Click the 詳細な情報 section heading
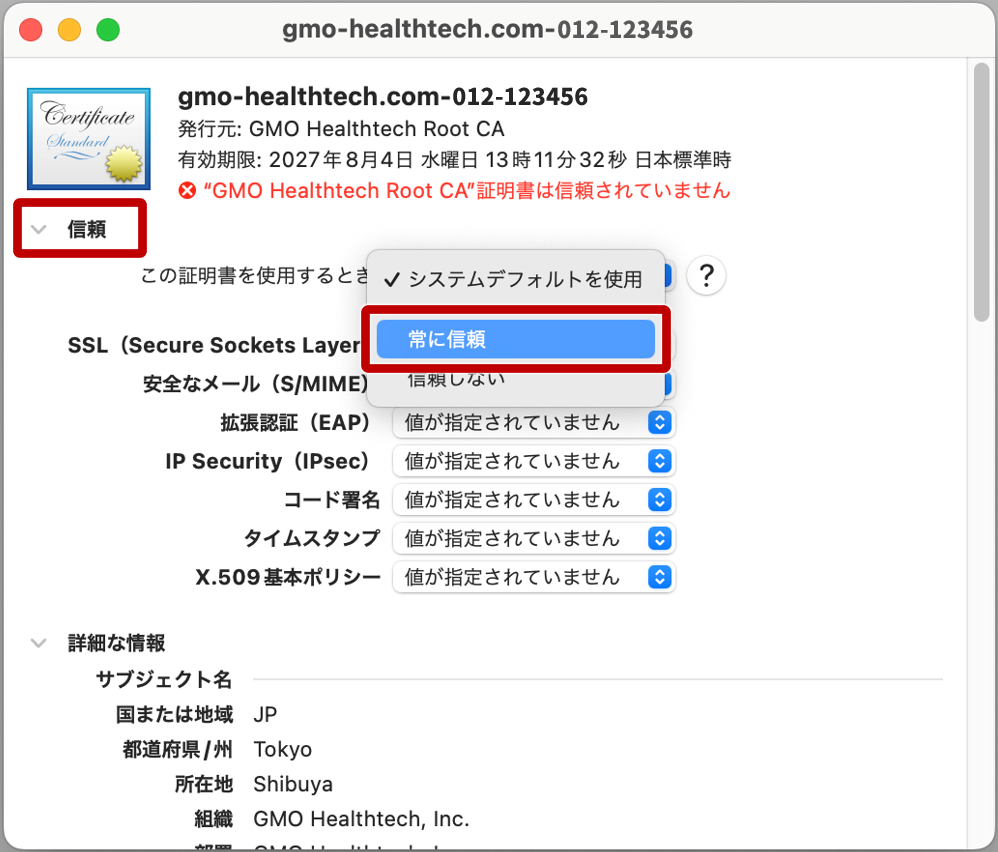998x852 pixels. point(116,643)
